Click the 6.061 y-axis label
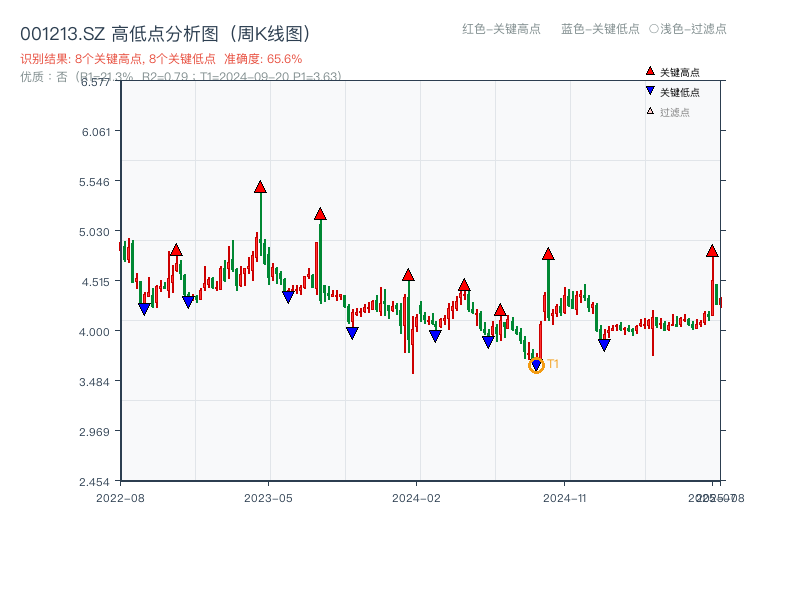The image size is (800, 600). [x=96, y=132]
